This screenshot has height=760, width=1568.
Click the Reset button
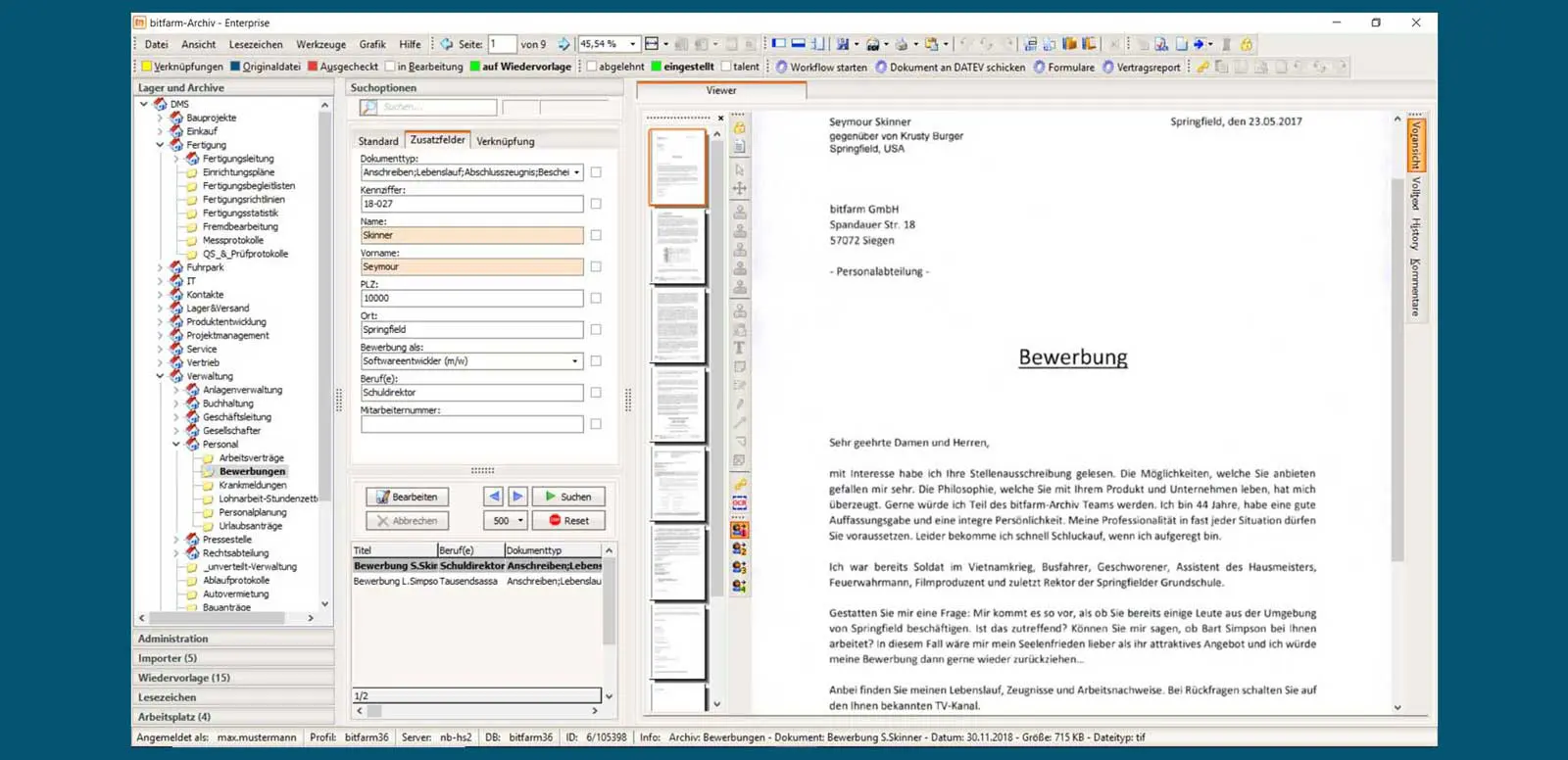[568, 521]
